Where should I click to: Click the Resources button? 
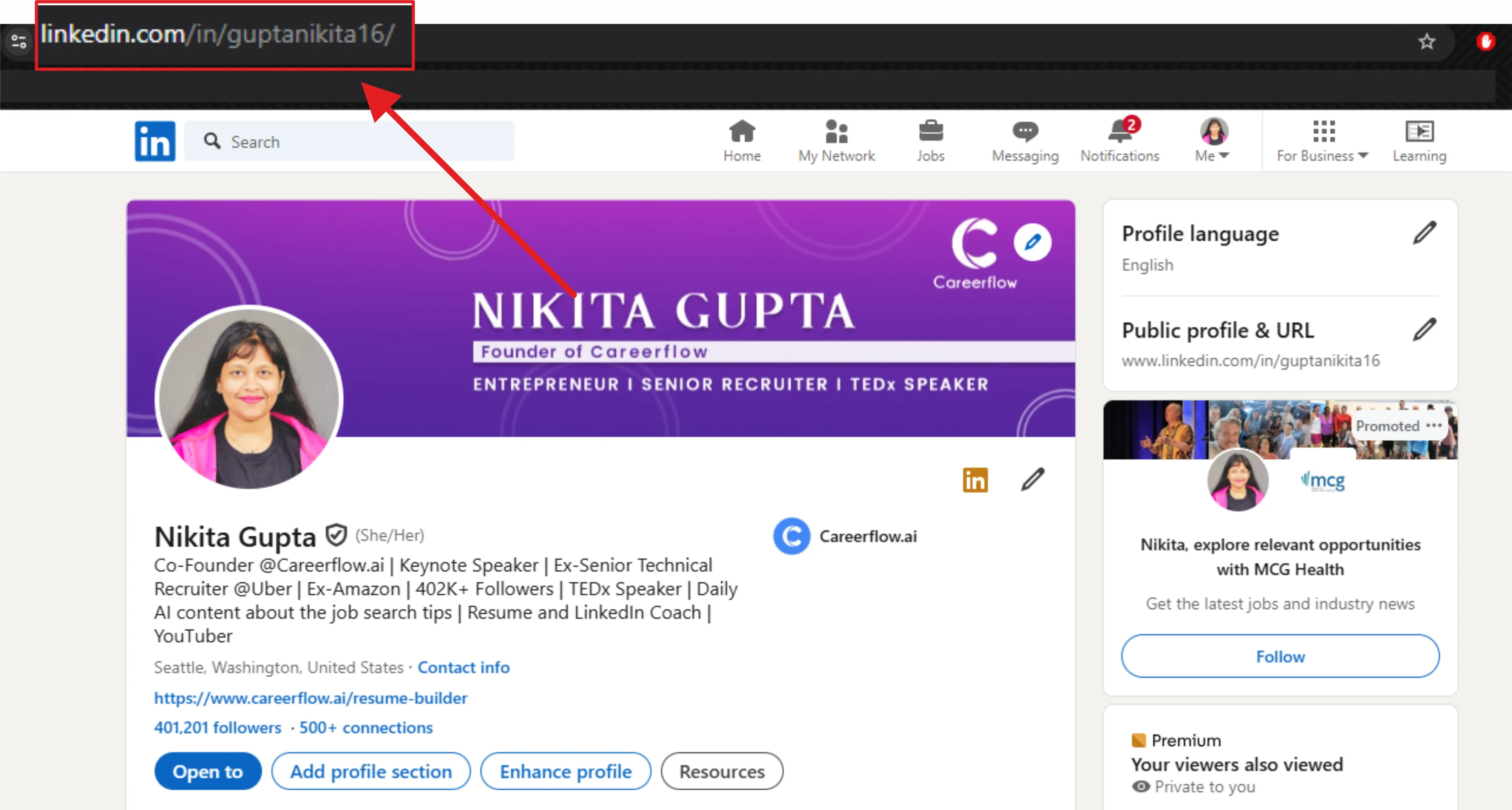coord(722,771)
